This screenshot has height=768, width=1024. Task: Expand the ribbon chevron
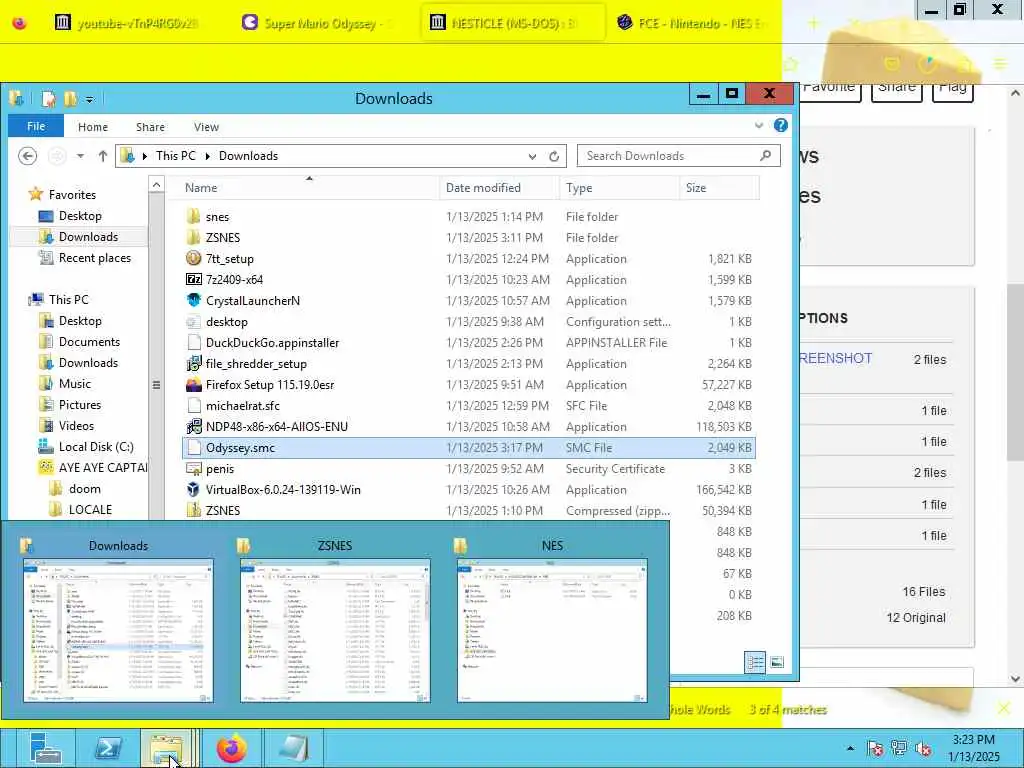coord(759,125)
